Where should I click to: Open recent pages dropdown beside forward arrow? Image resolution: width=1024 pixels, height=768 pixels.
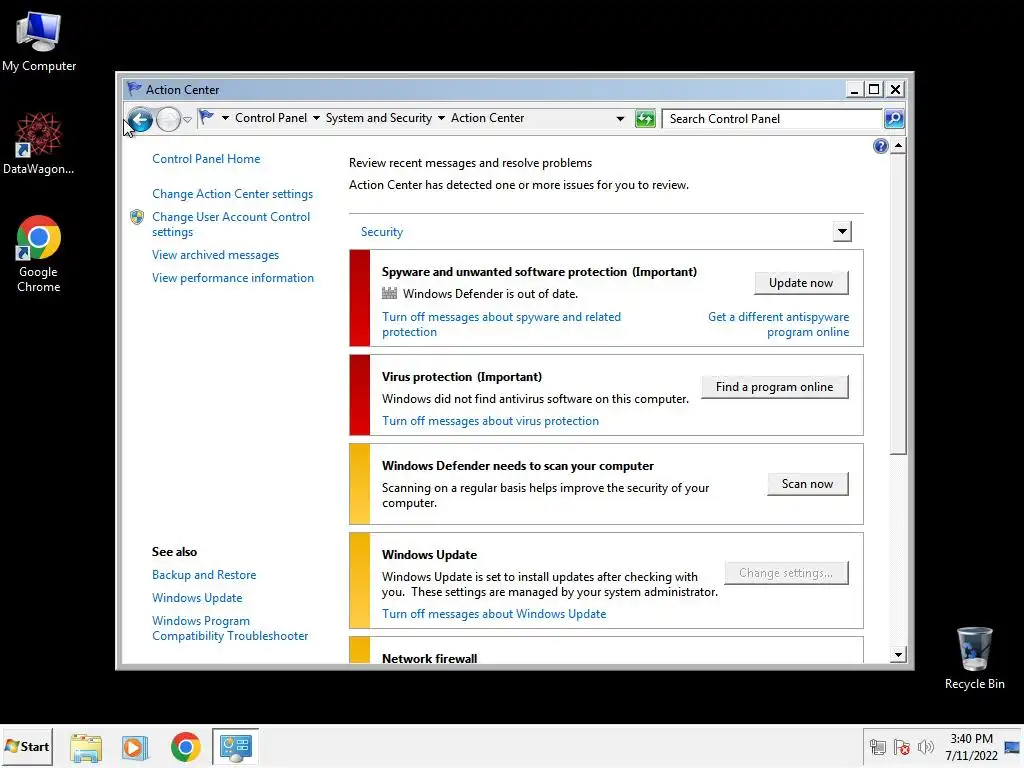point(187,120)
